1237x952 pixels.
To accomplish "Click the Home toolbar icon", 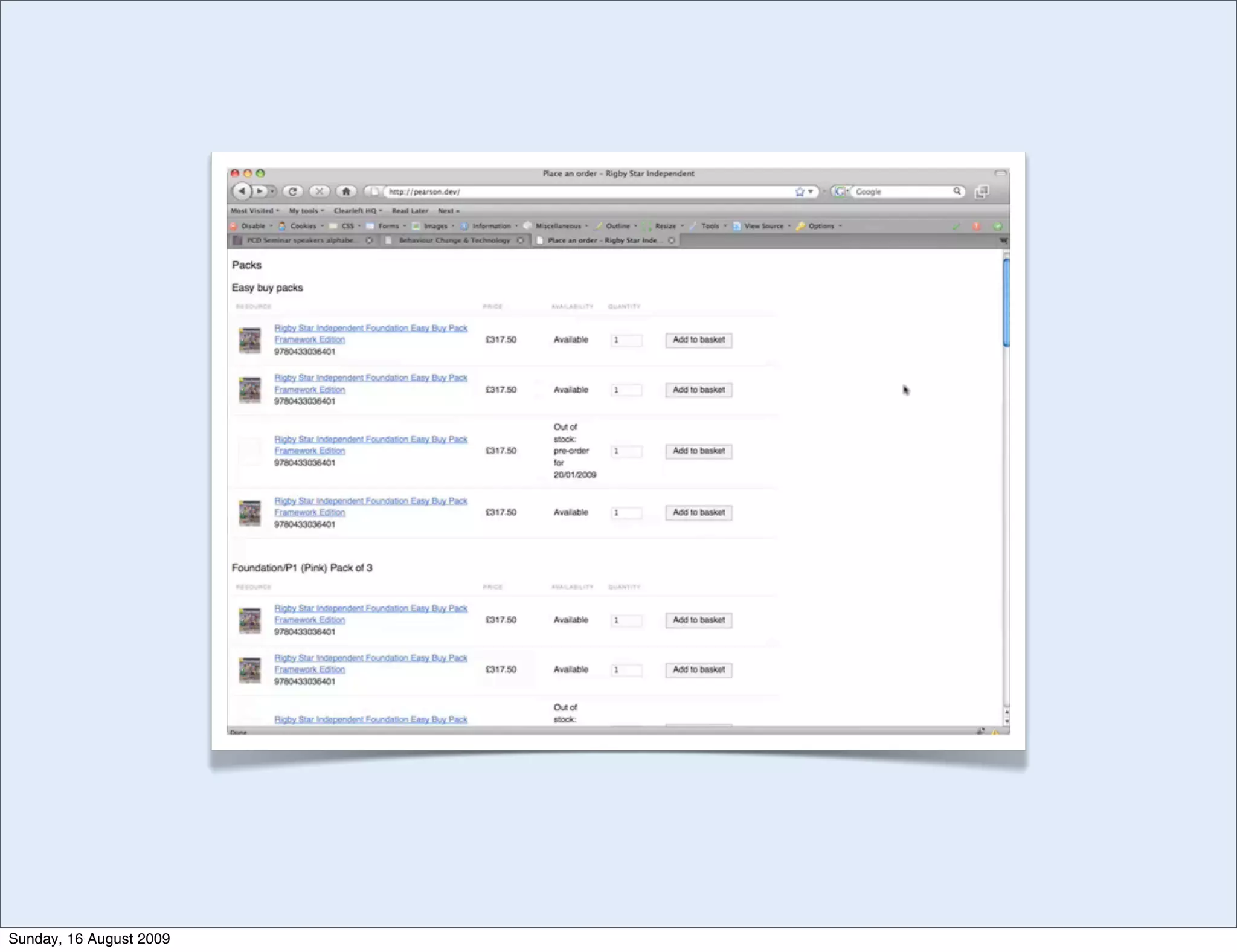I will (346, 191).
